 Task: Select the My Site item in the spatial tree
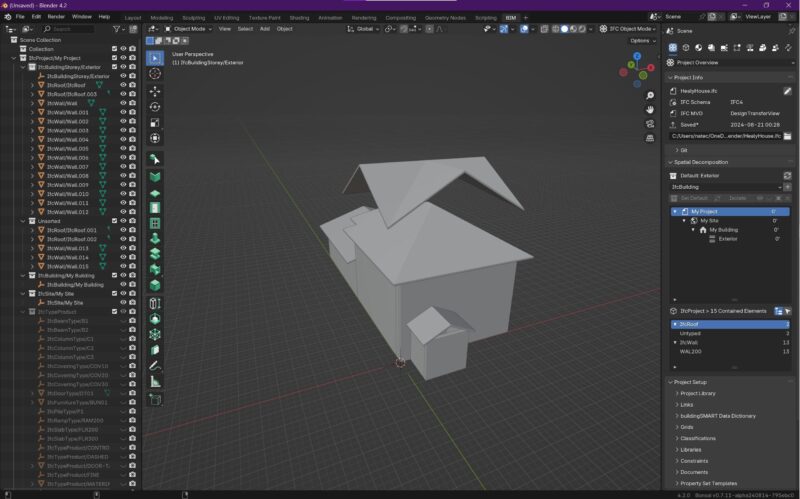pyautogui.click(x=709, y=221)
